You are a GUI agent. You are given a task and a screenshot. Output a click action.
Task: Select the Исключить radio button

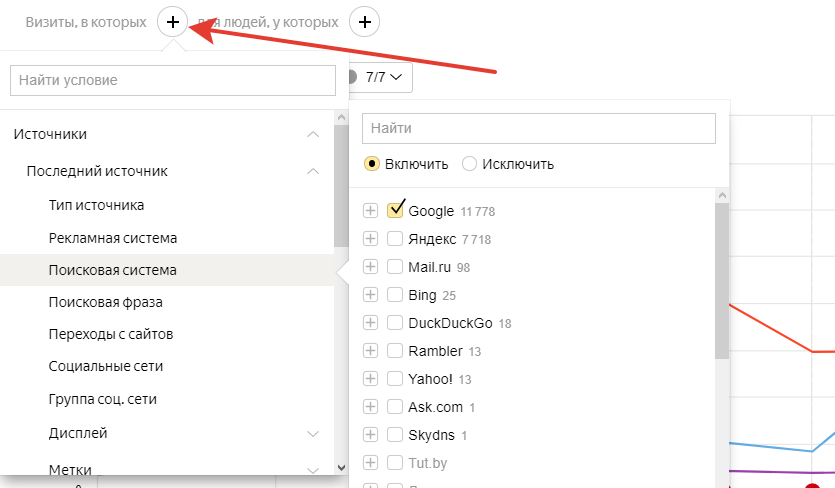tap(469, 164)
